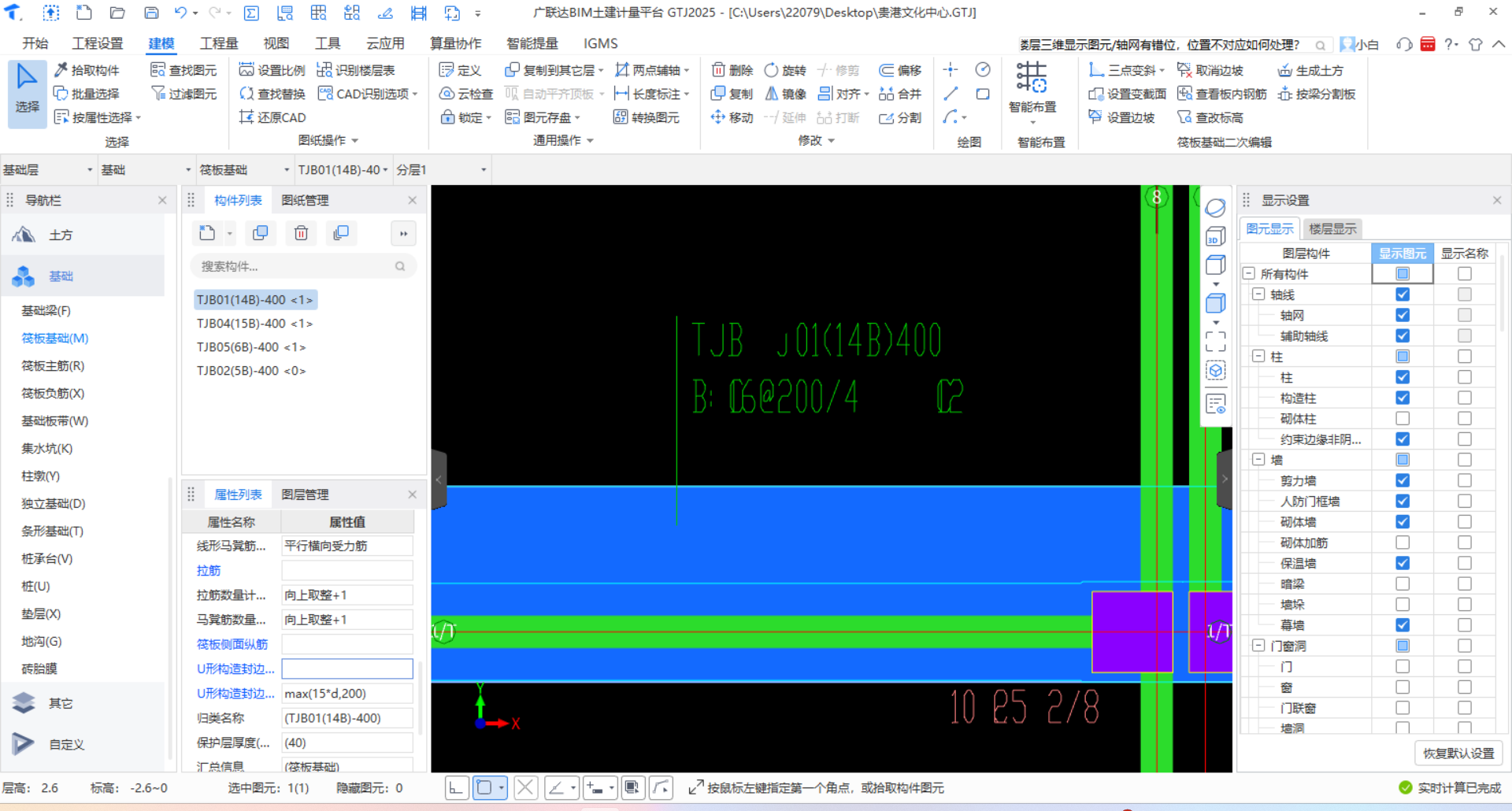Click the save icon in title bar

coord(151,13)
